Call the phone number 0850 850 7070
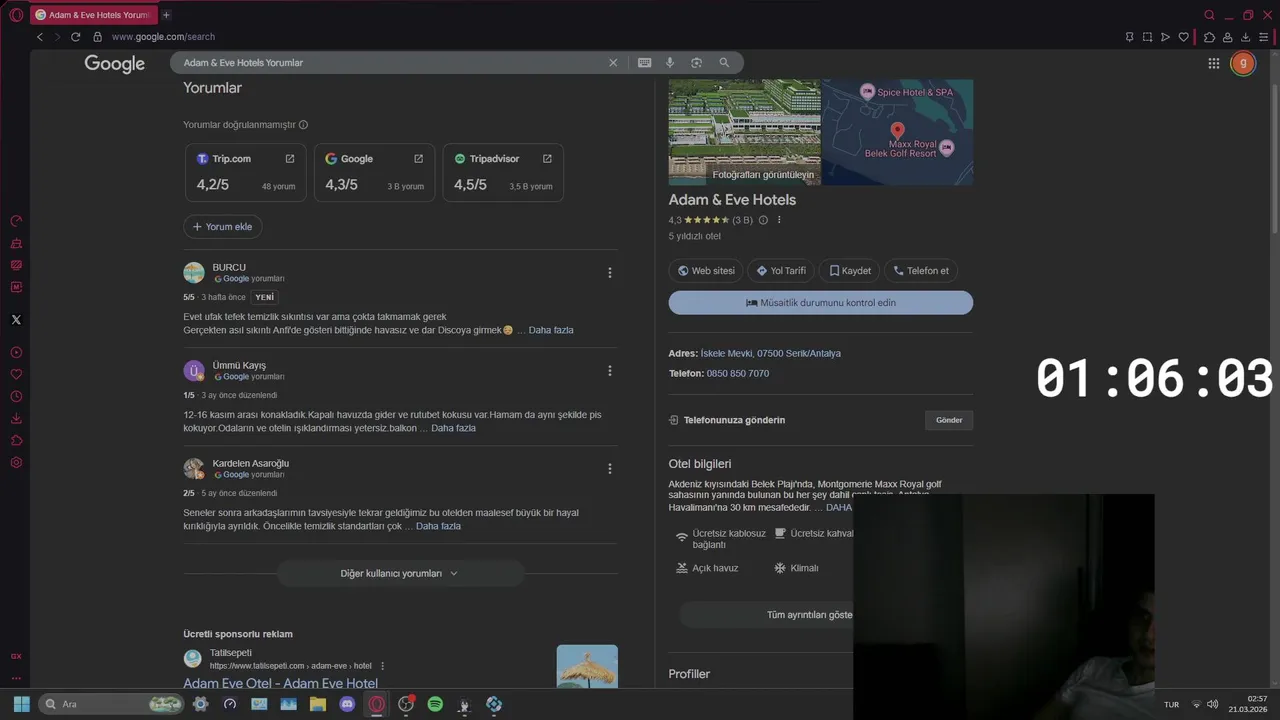This screenshot has height=720, width=1280. (738, 373)
